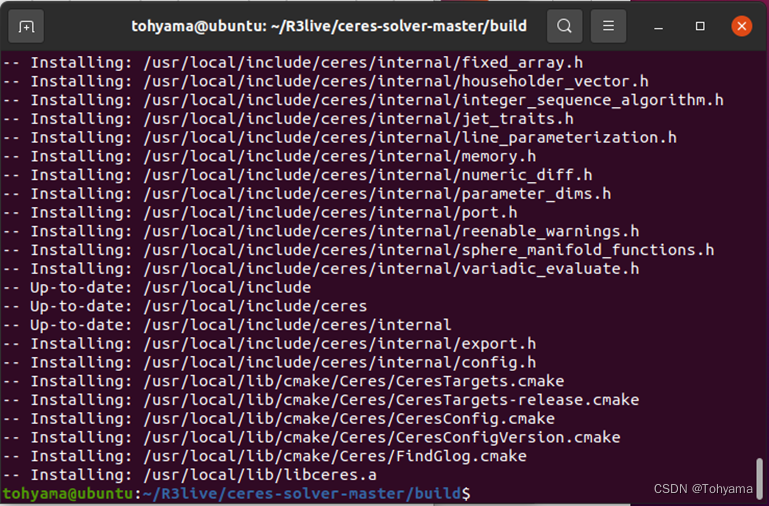Click the jet_traits.h install line

pyautogui.click(x=288, y=119)
